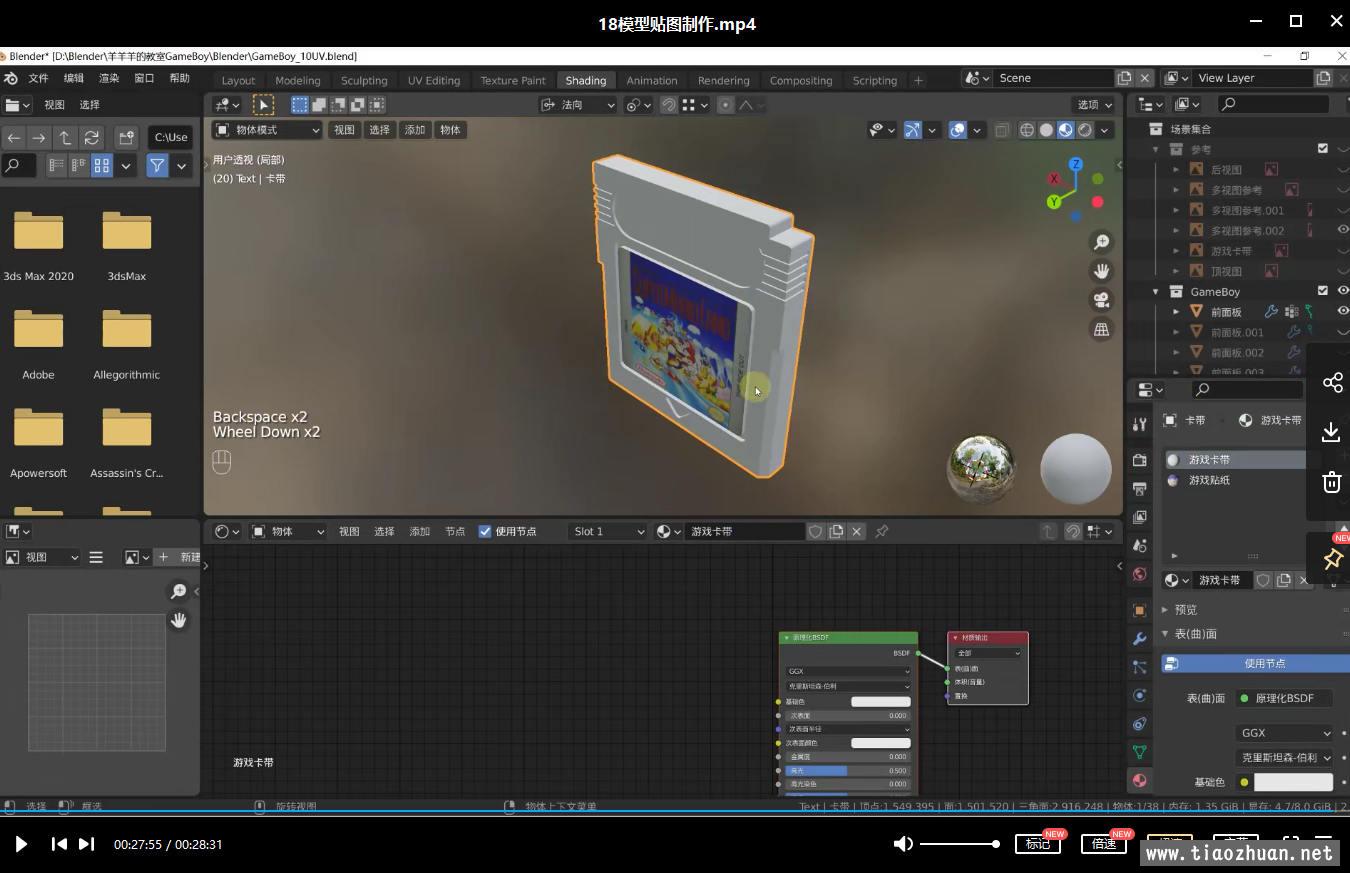
Task: Click the 基础色 base color swatch in properties
Action: coord(1293,782)
